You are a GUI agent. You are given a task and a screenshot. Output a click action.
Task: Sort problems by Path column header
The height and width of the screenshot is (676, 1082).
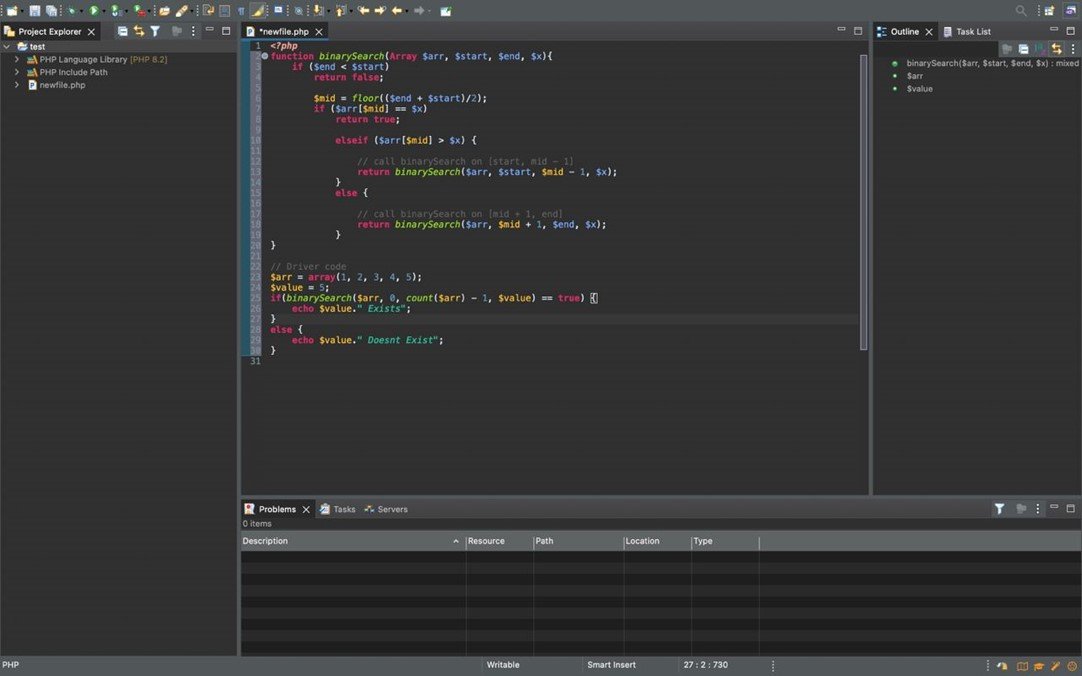[x=578, y=541]
